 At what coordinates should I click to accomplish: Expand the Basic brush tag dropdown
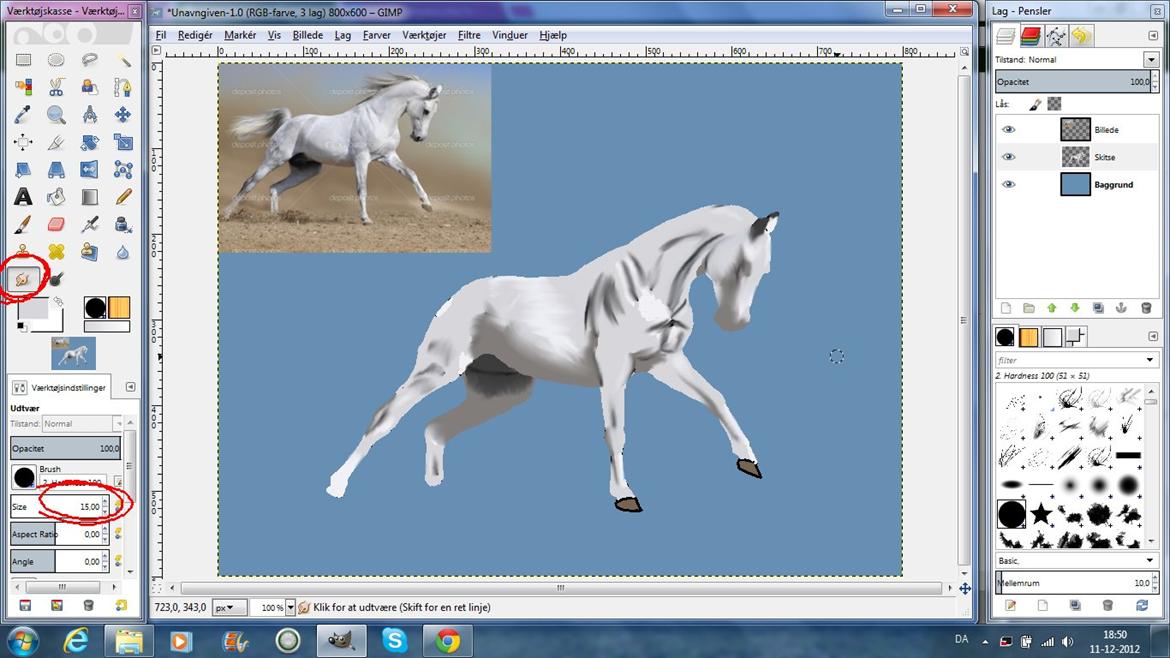point(1150,561)
